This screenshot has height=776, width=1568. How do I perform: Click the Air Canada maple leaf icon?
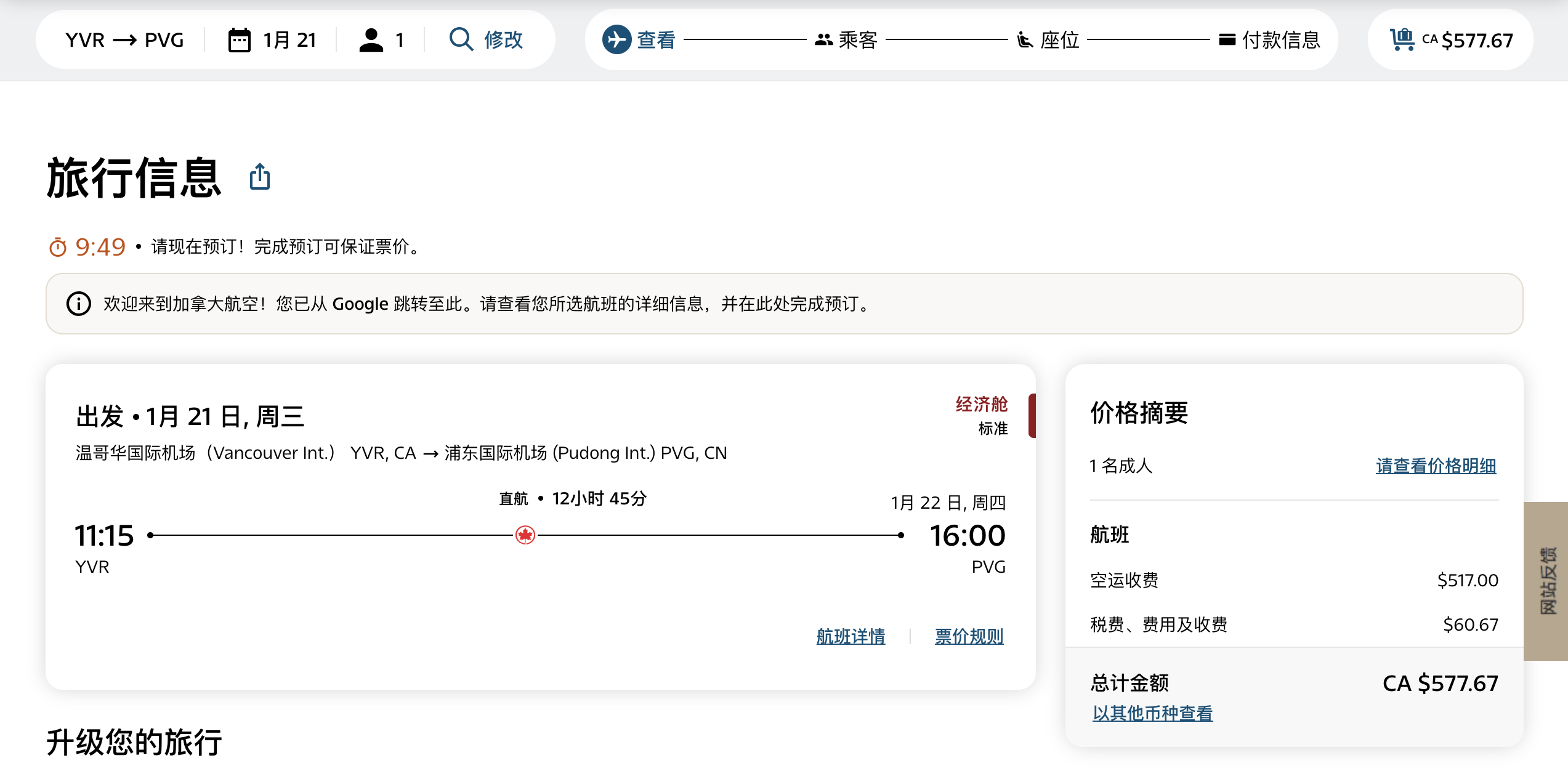click(525, 535)
